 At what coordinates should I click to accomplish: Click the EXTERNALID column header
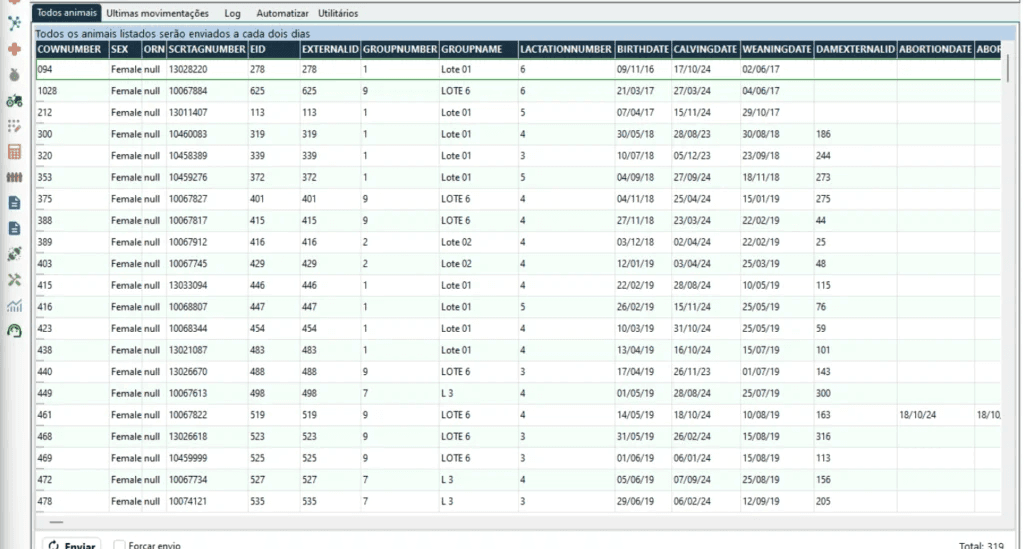coord(330,50)
